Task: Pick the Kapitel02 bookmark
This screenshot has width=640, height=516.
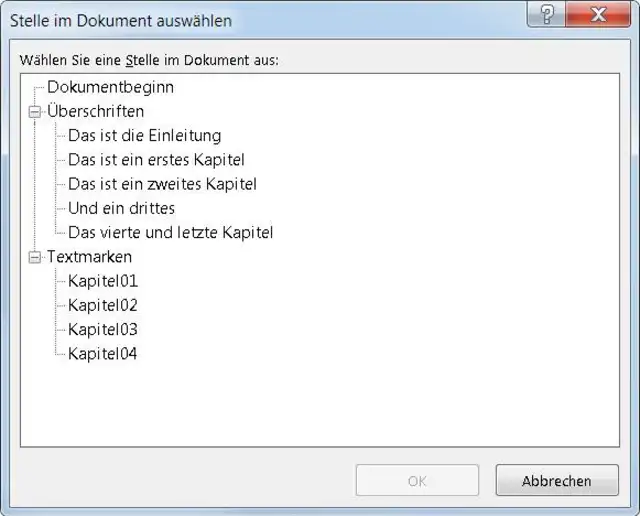Action: pos(102,305)
